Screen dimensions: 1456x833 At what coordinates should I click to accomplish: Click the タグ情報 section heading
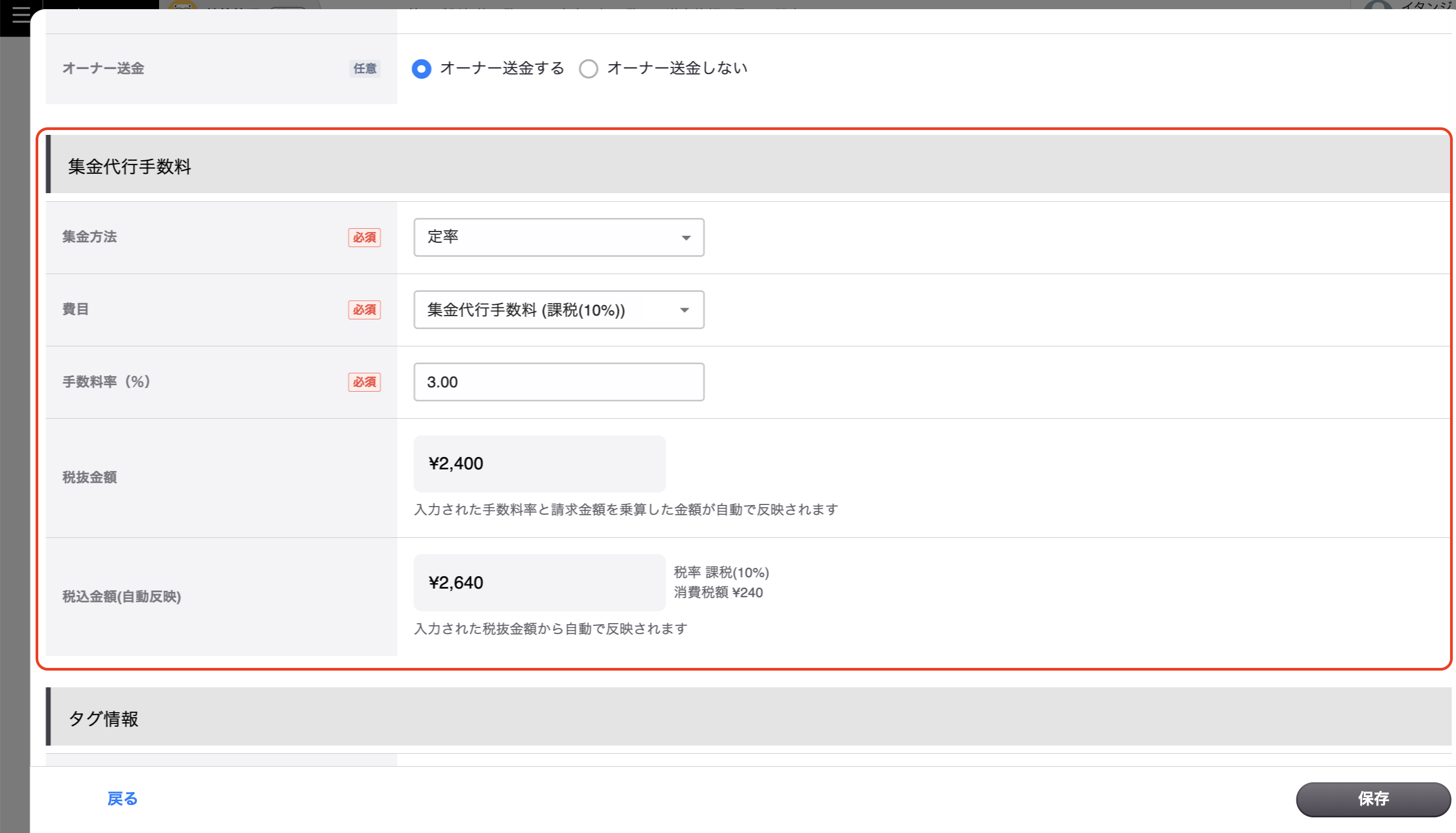pos(103,719)
